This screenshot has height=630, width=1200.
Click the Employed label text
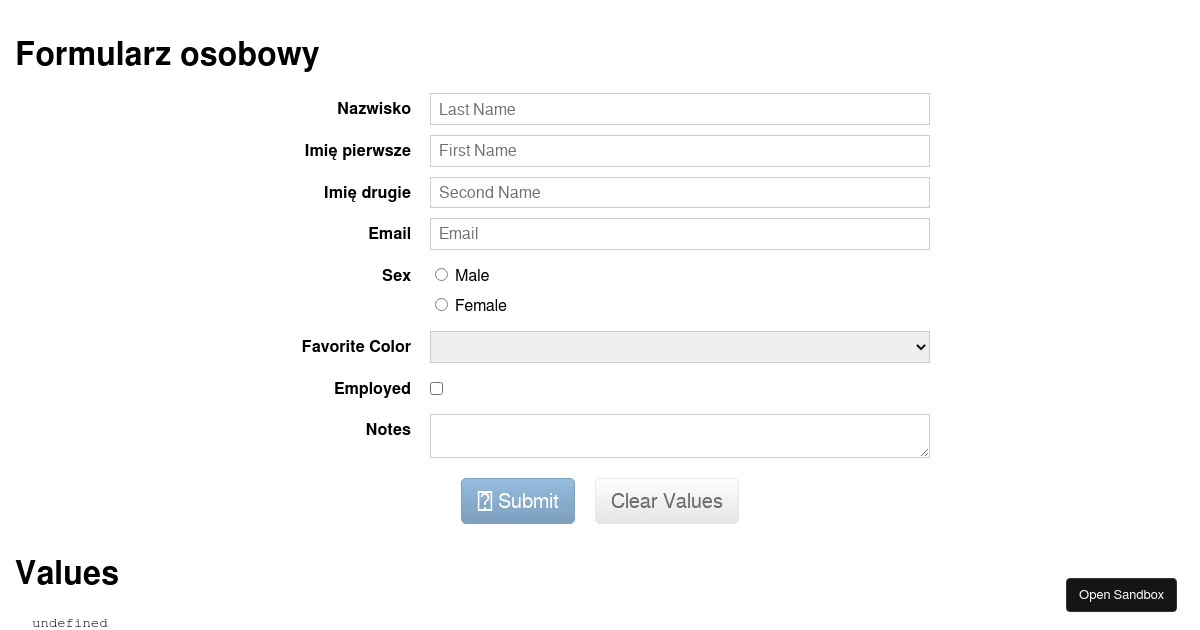click(x=372, y=388)
